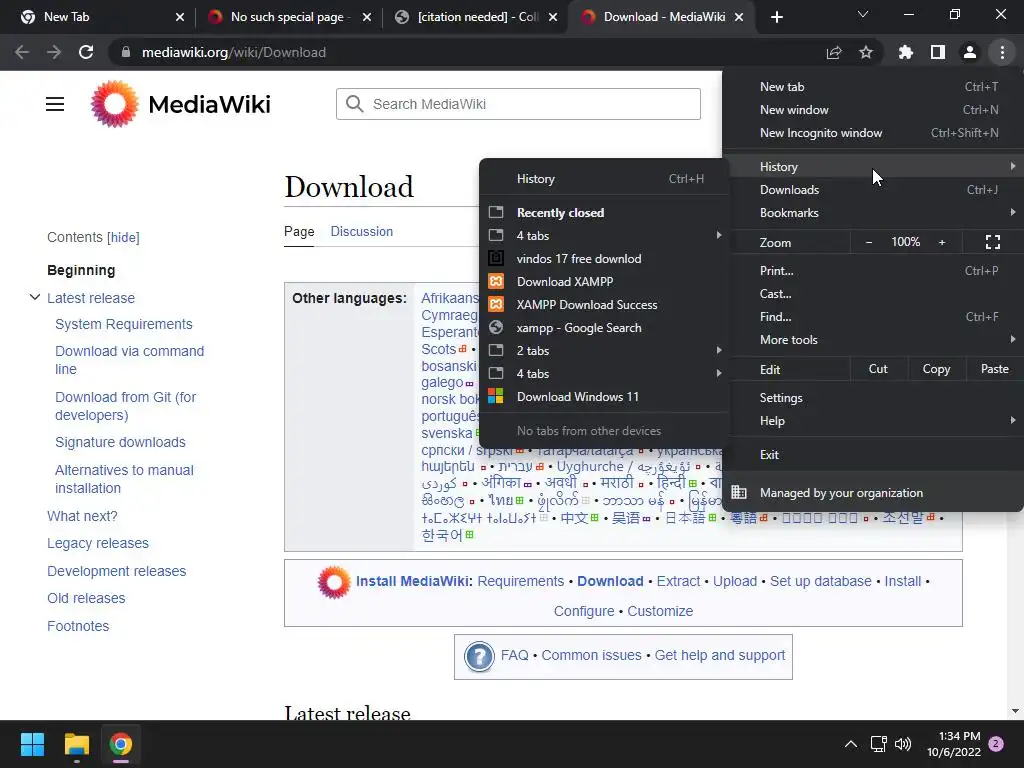Screen dimensions: 1024x768
Task: Expand the Help submenu
Action: coord(873,421)
